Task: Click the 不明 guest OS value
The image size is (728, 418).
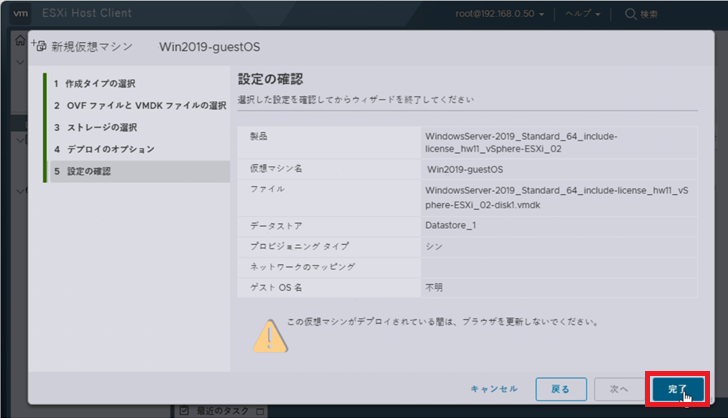Action: [x=434, y=287]
